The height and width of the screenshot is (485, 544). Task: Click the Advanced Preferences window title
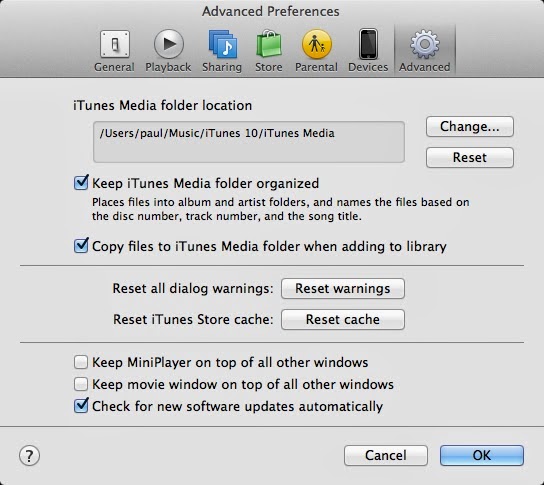271,11
